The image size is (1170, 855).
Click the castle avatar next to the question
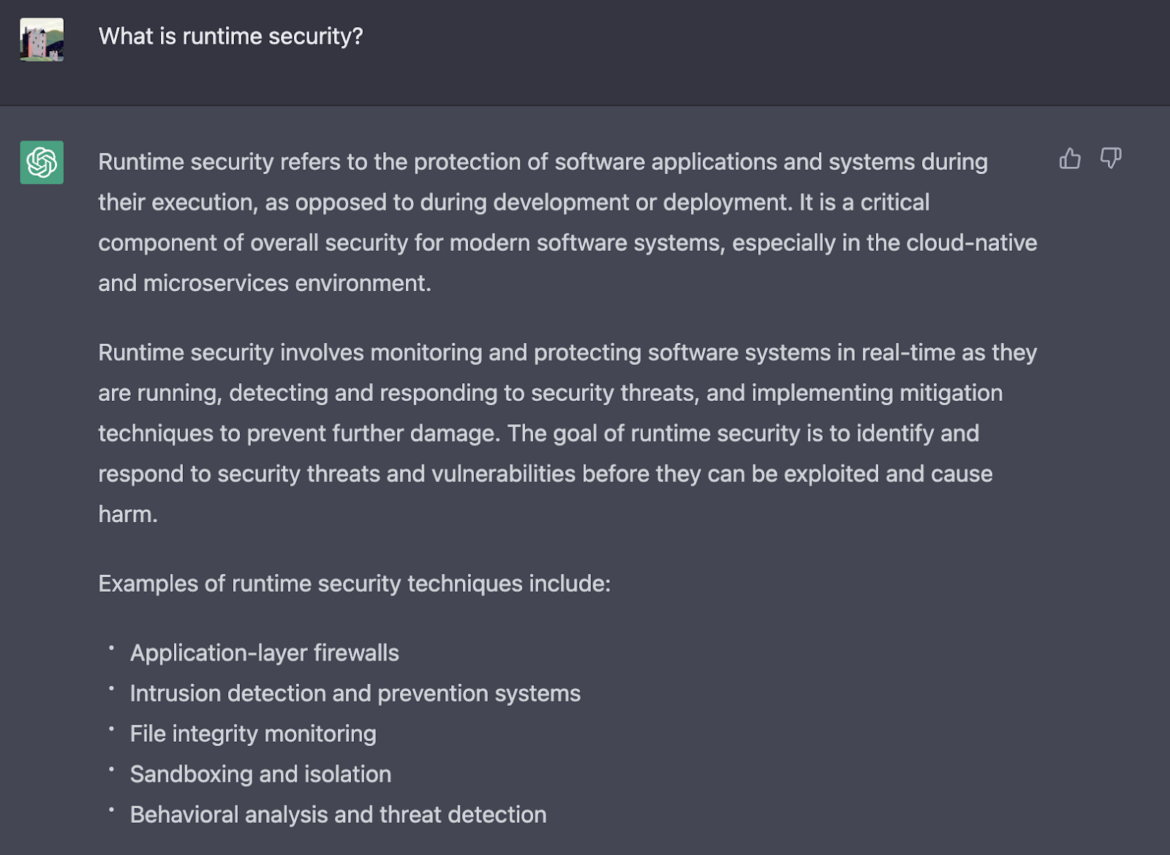tap(40, 37)
